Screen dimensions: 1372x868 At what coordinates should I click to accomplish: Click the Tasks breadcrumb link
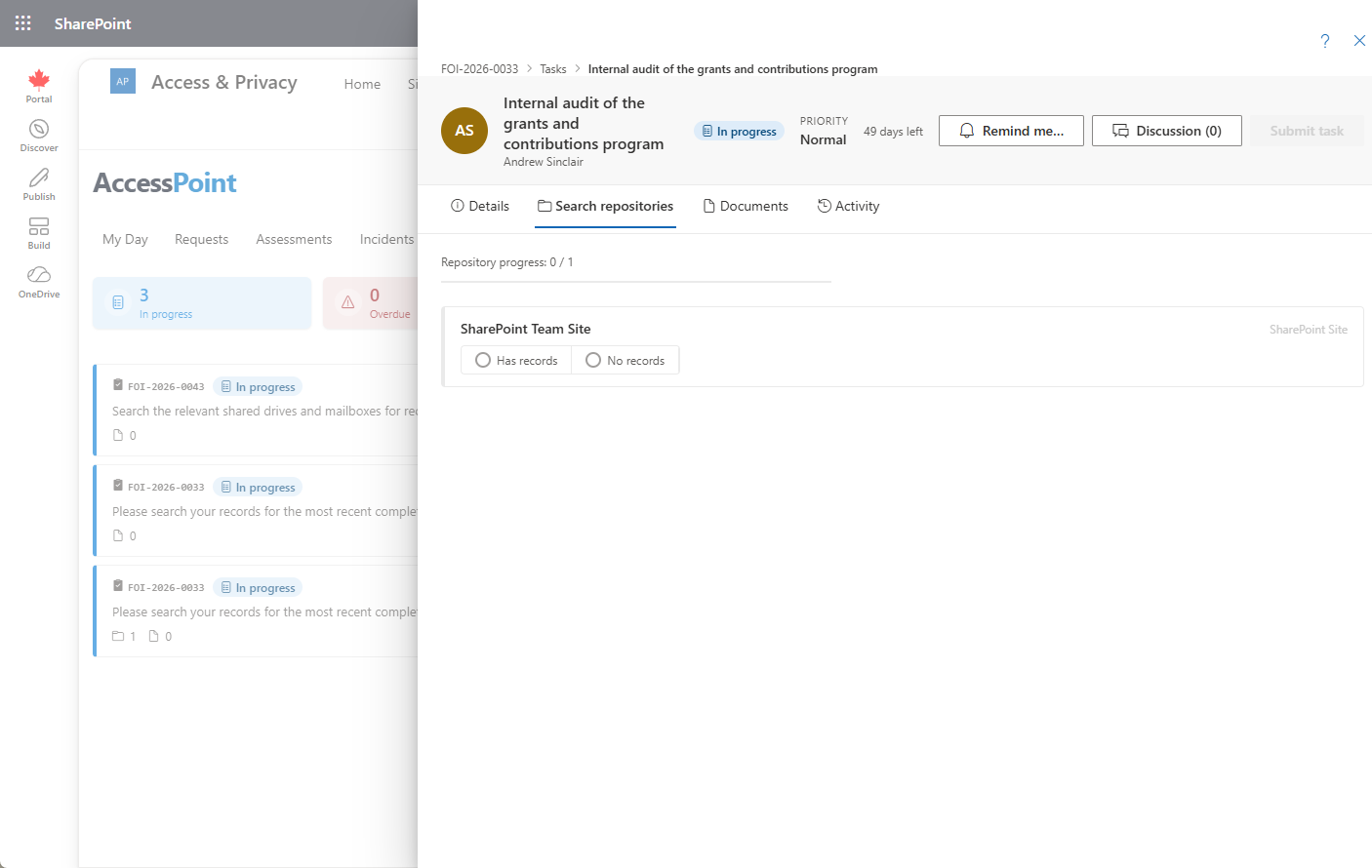pos(553,69)
